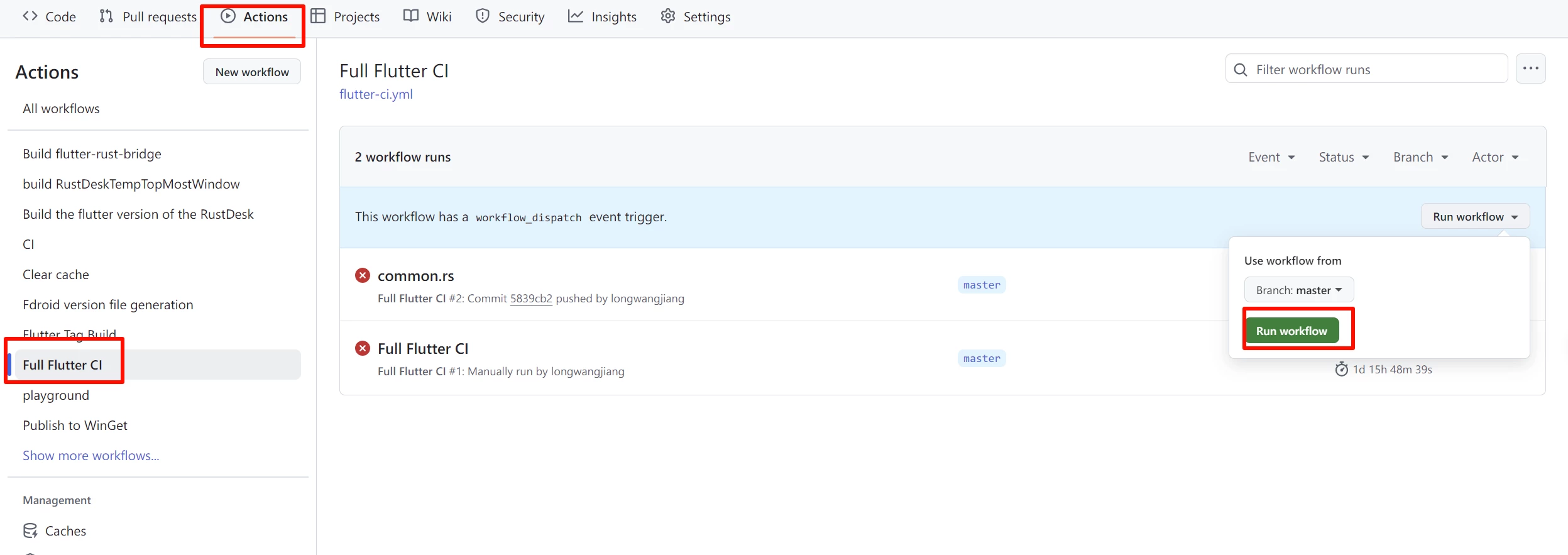Open the Settings gear tab
Screen dimensions: 1568x555
click(x=695, y=17)
